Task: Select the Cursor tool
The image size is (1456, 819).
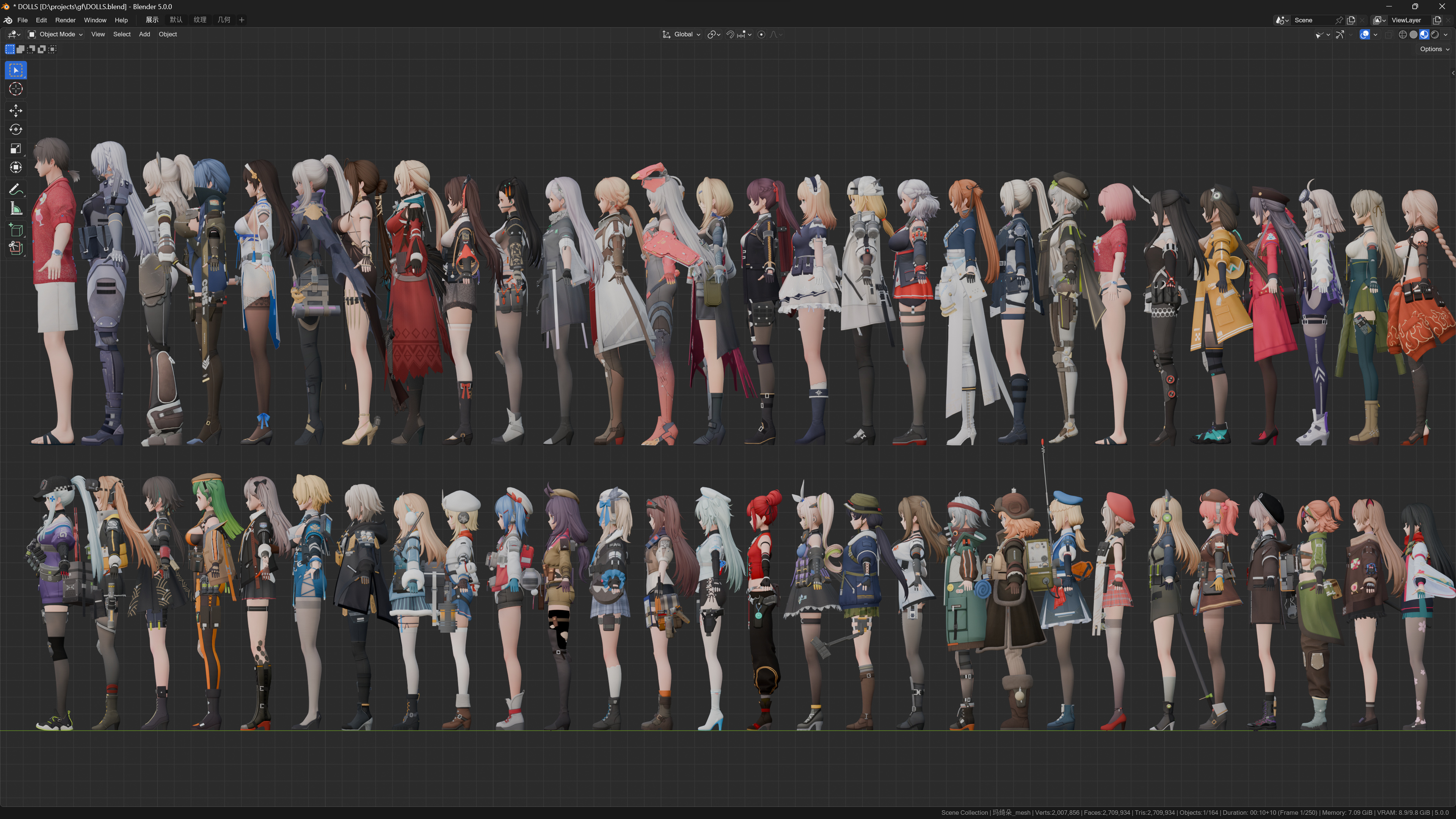Action: [x=16, y=89]
